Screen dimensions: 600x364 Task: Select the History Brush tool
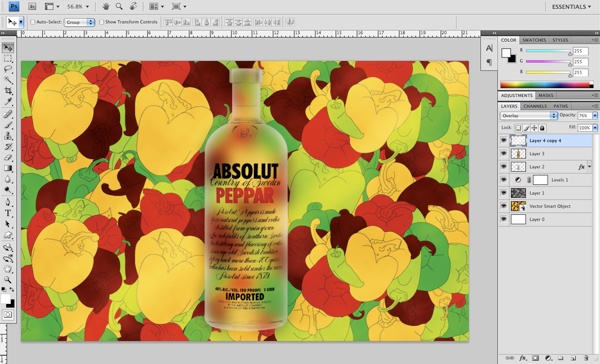pos(8,147)
